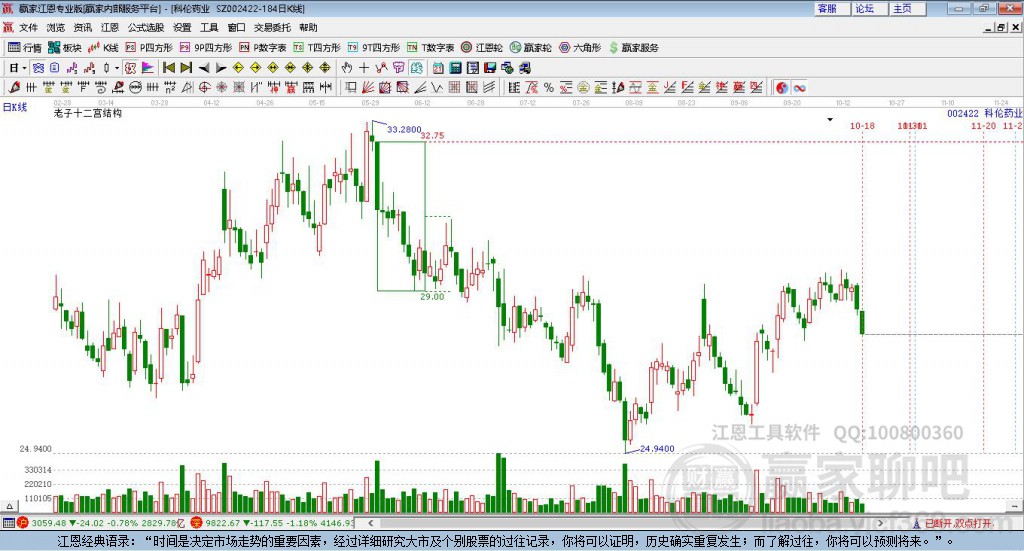Open the 浏览 menu

point(56,27)
